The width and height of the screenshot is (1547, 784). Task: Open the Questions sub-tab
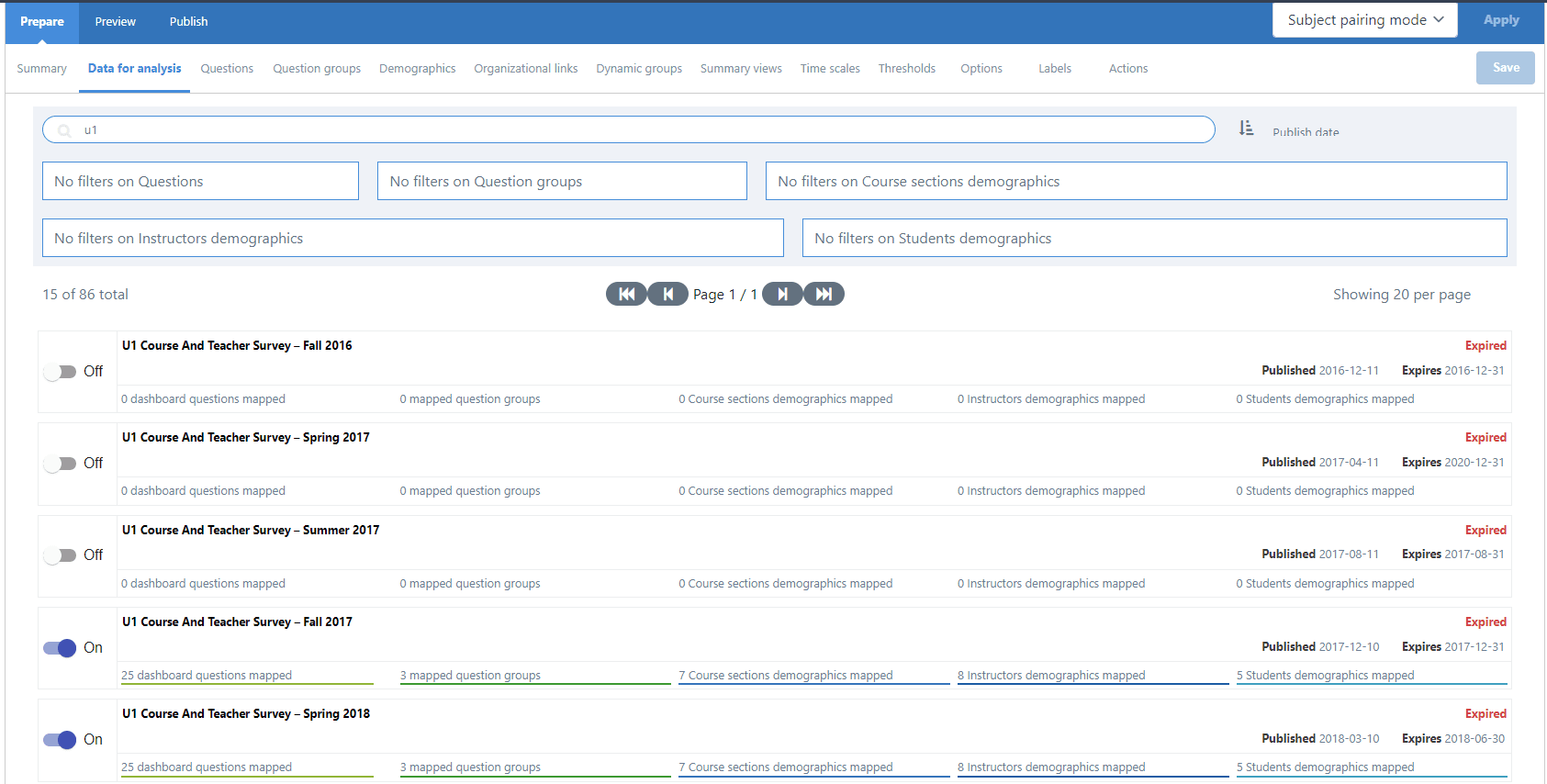(227, 69)
